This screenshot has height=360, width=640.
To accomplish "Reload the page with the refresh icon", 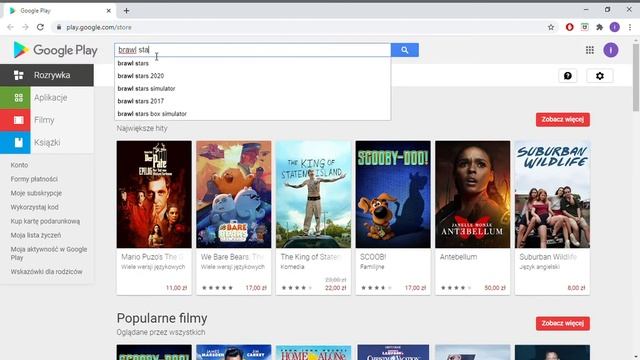I will coord(40,27).
